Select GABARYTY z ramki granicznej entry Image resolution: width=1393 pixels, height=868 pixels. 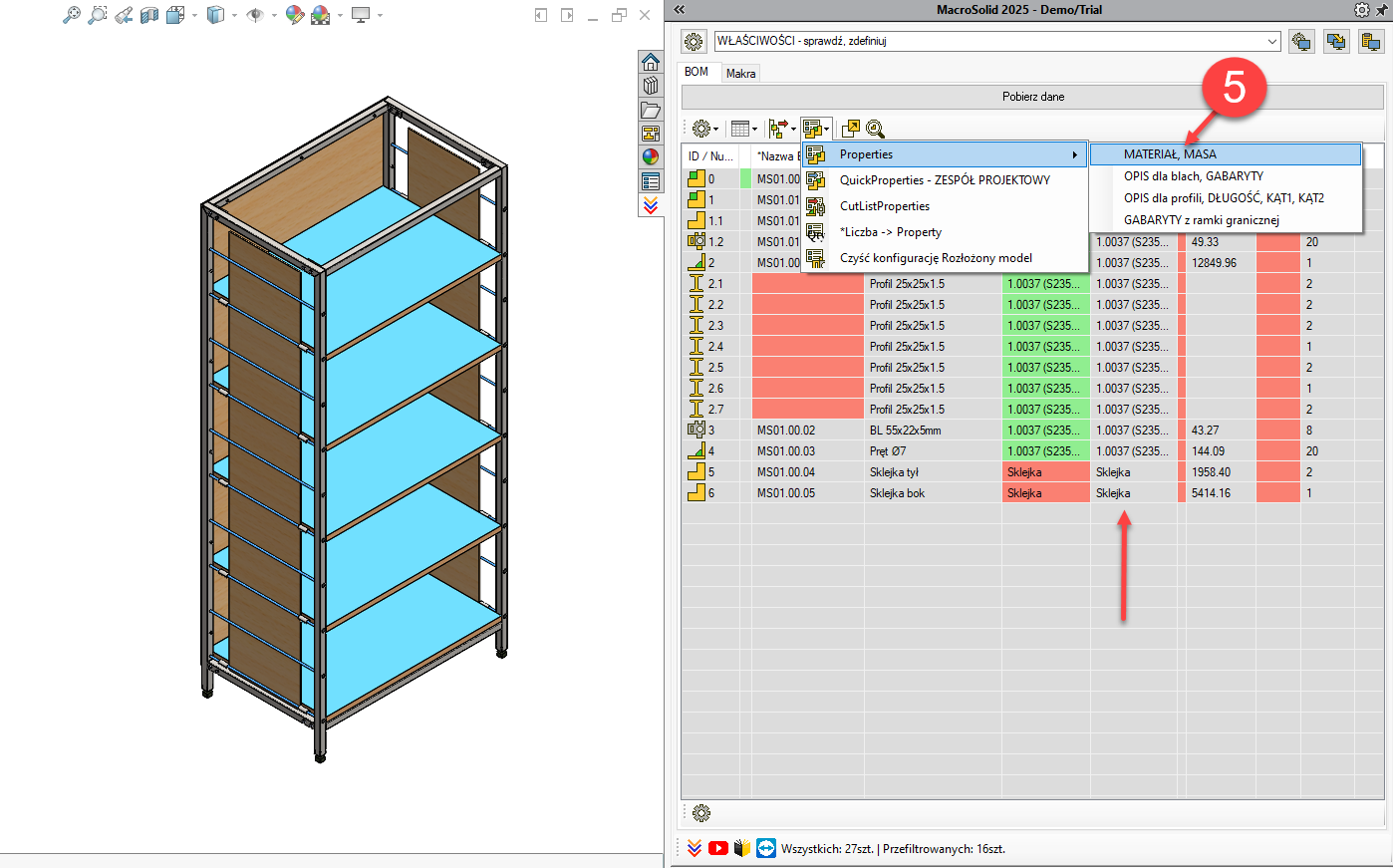point(1226,220)
